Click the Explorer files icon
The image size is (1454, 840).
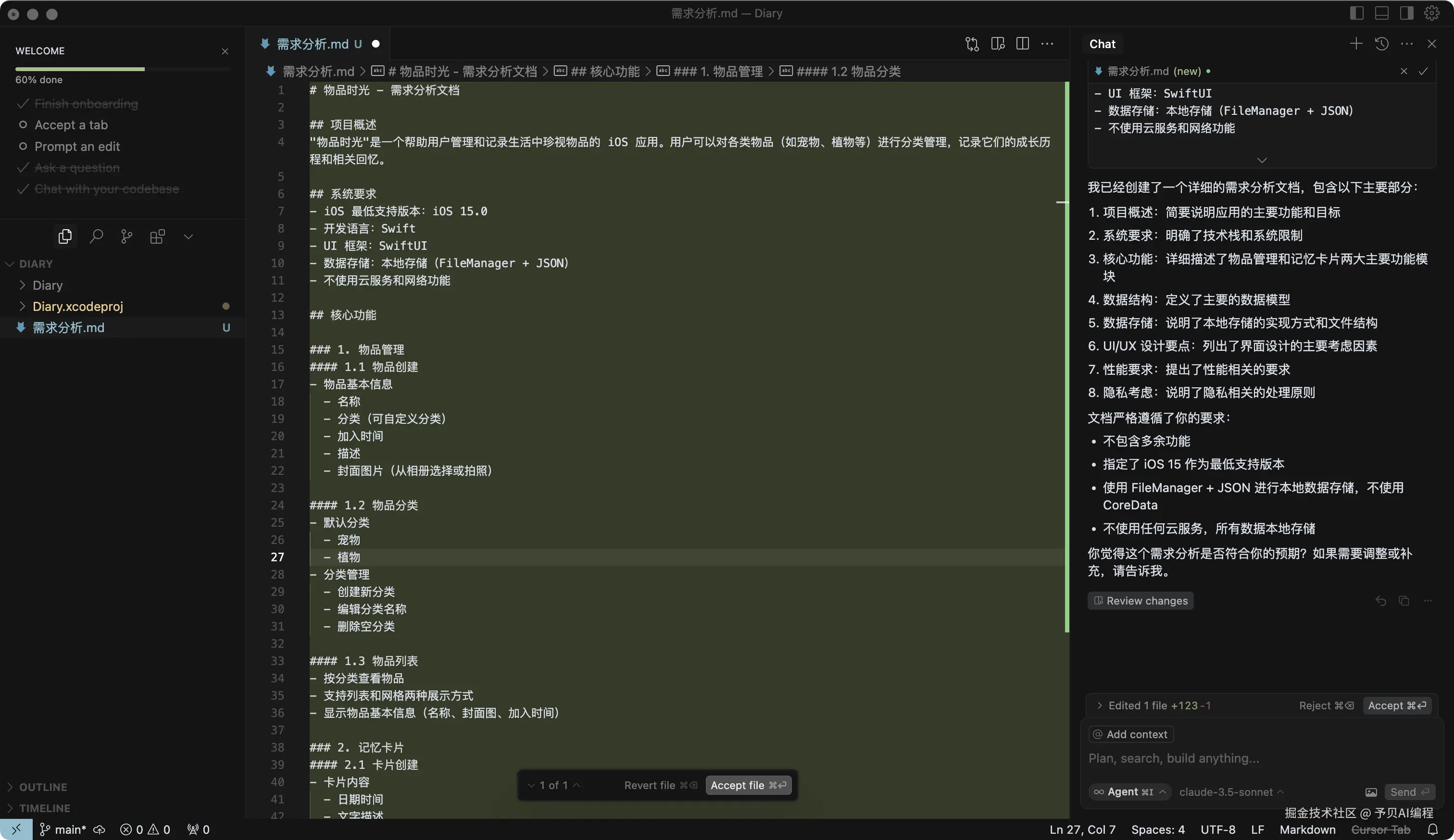(65, 236)
